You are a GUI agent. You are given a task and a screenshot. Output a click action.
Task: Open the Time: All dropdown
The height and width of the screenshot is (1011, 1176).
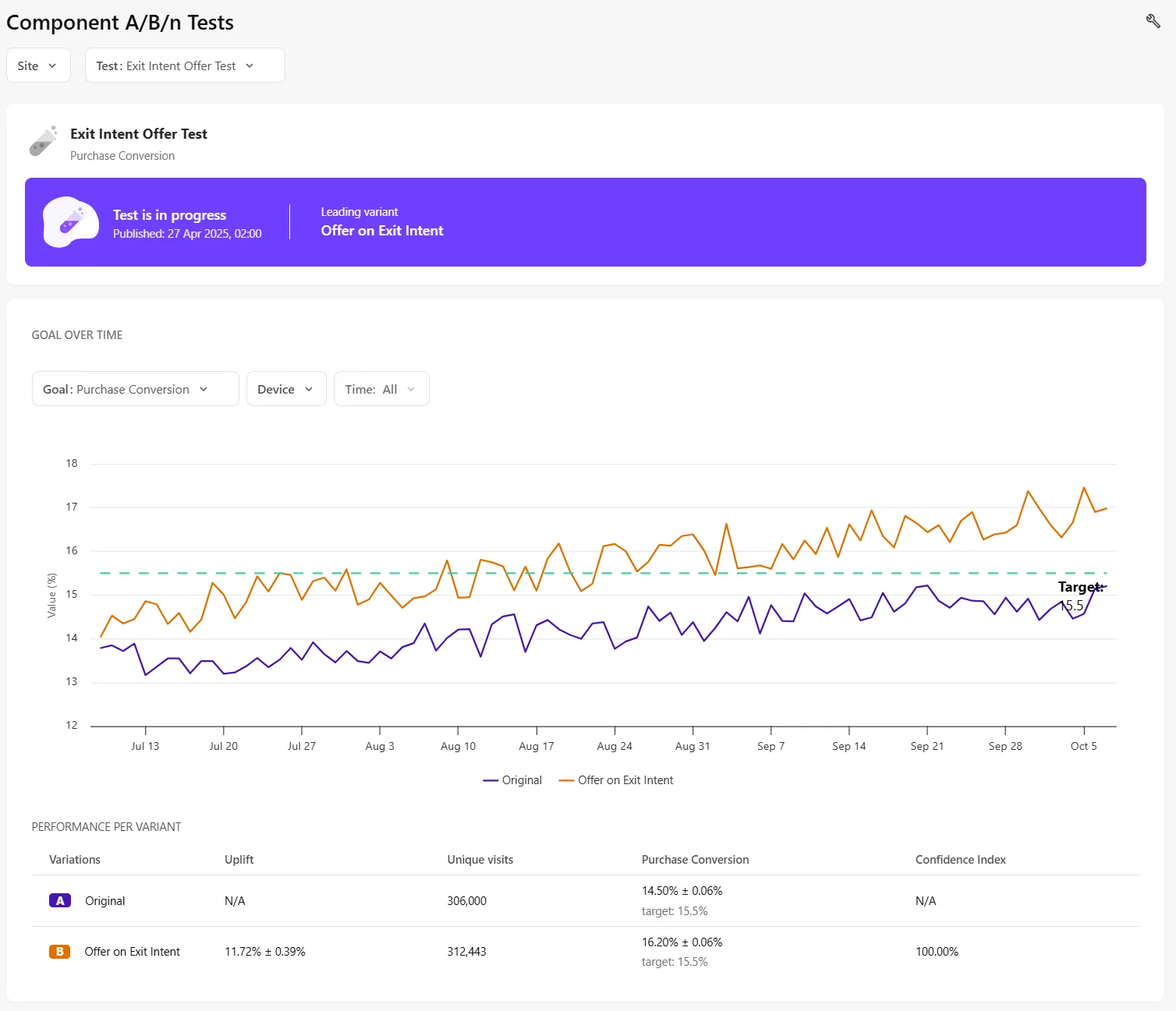click(381, 389)
